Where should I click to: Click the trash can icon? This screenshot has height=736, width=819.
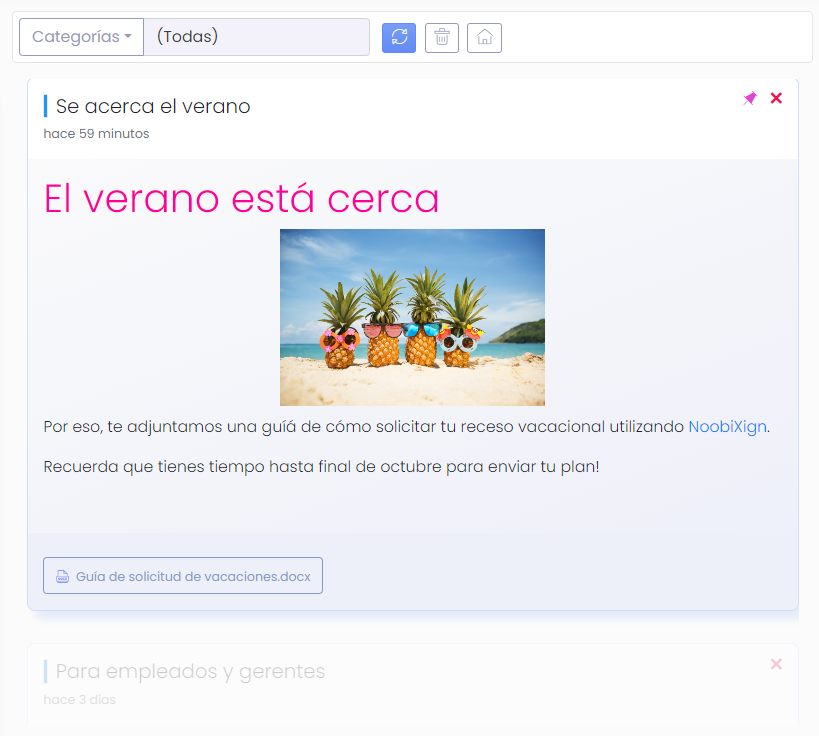(442, 38)
